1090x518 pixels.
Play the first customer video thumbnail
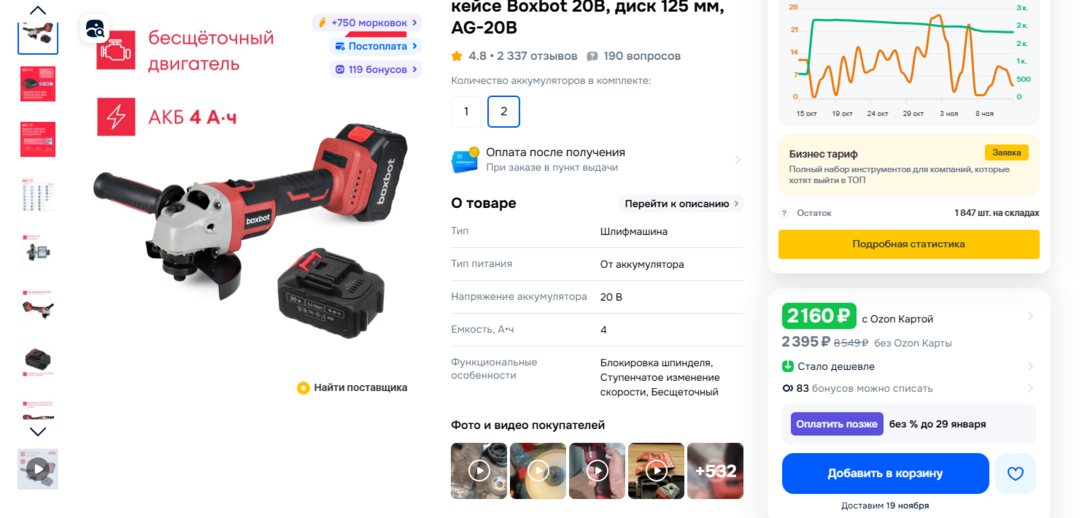[x=479, y=471]
